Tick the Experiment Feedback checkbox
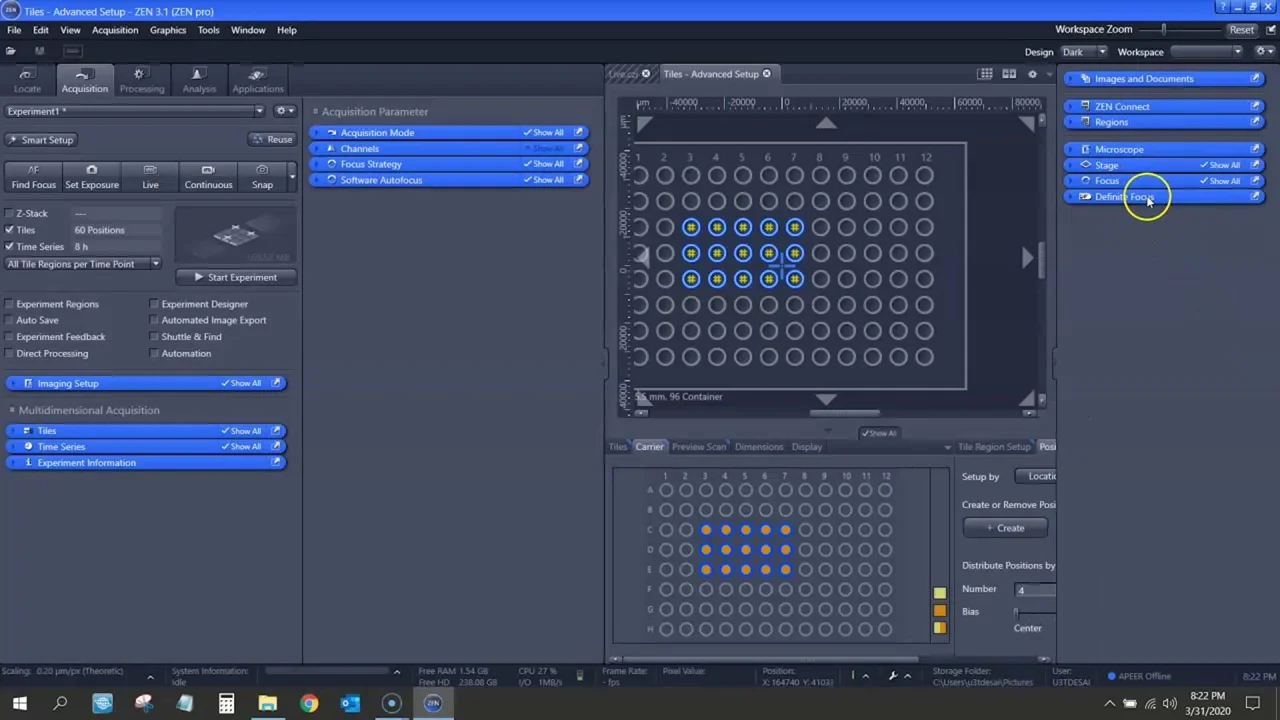Image resolution: width=1280 pixels, height=720 pixels. click(x=9, y=337)
